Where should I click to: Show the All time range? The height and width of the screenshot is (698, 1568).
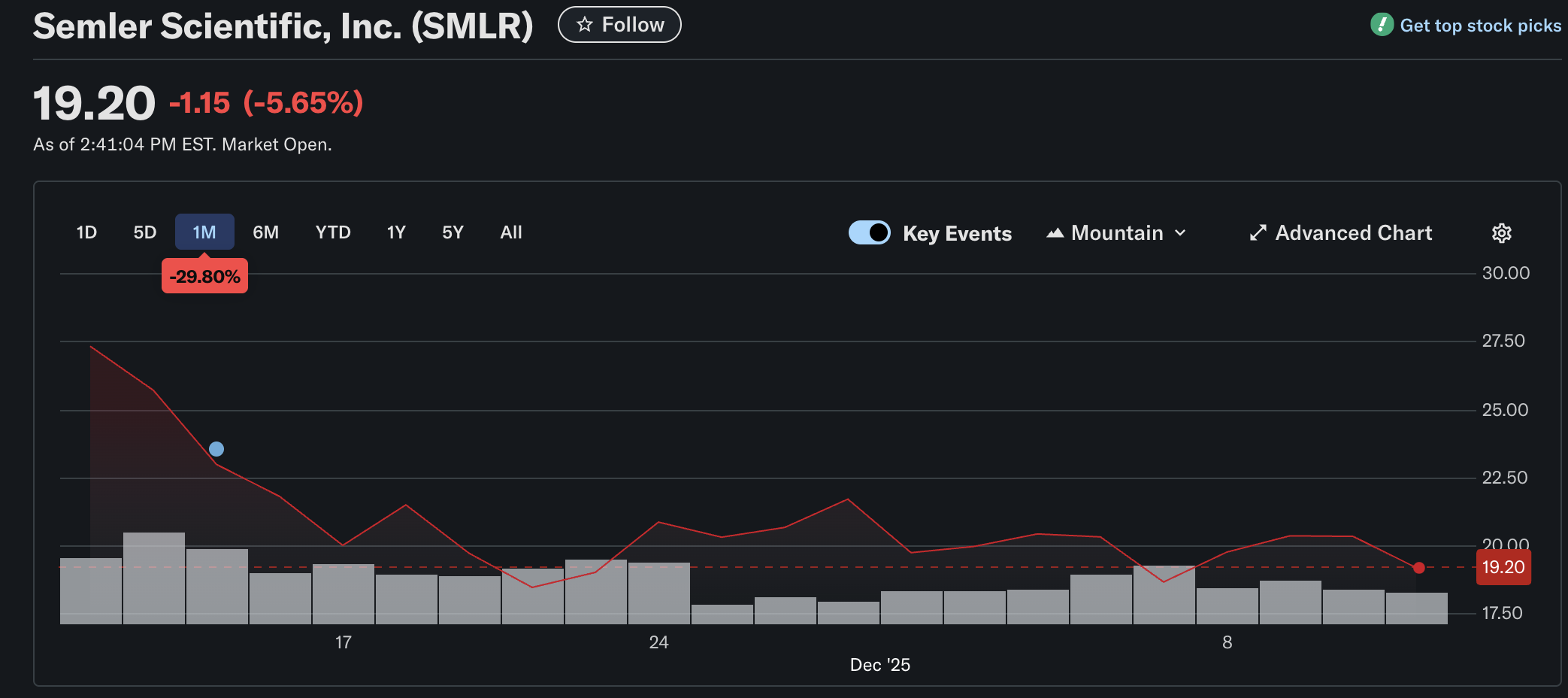(x=511, y=232)
